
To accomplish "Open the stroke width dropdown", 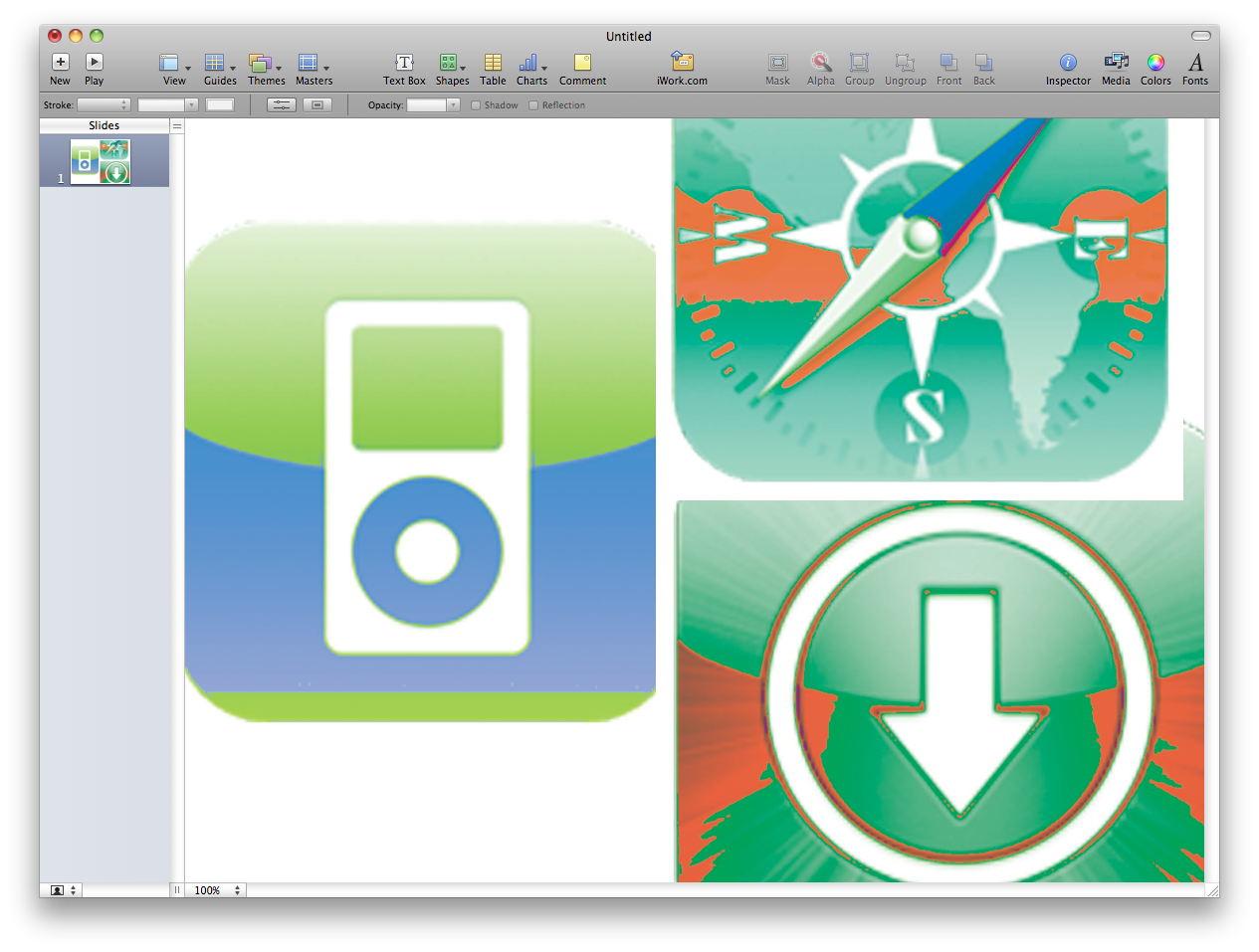I will (x=168, y=104).
